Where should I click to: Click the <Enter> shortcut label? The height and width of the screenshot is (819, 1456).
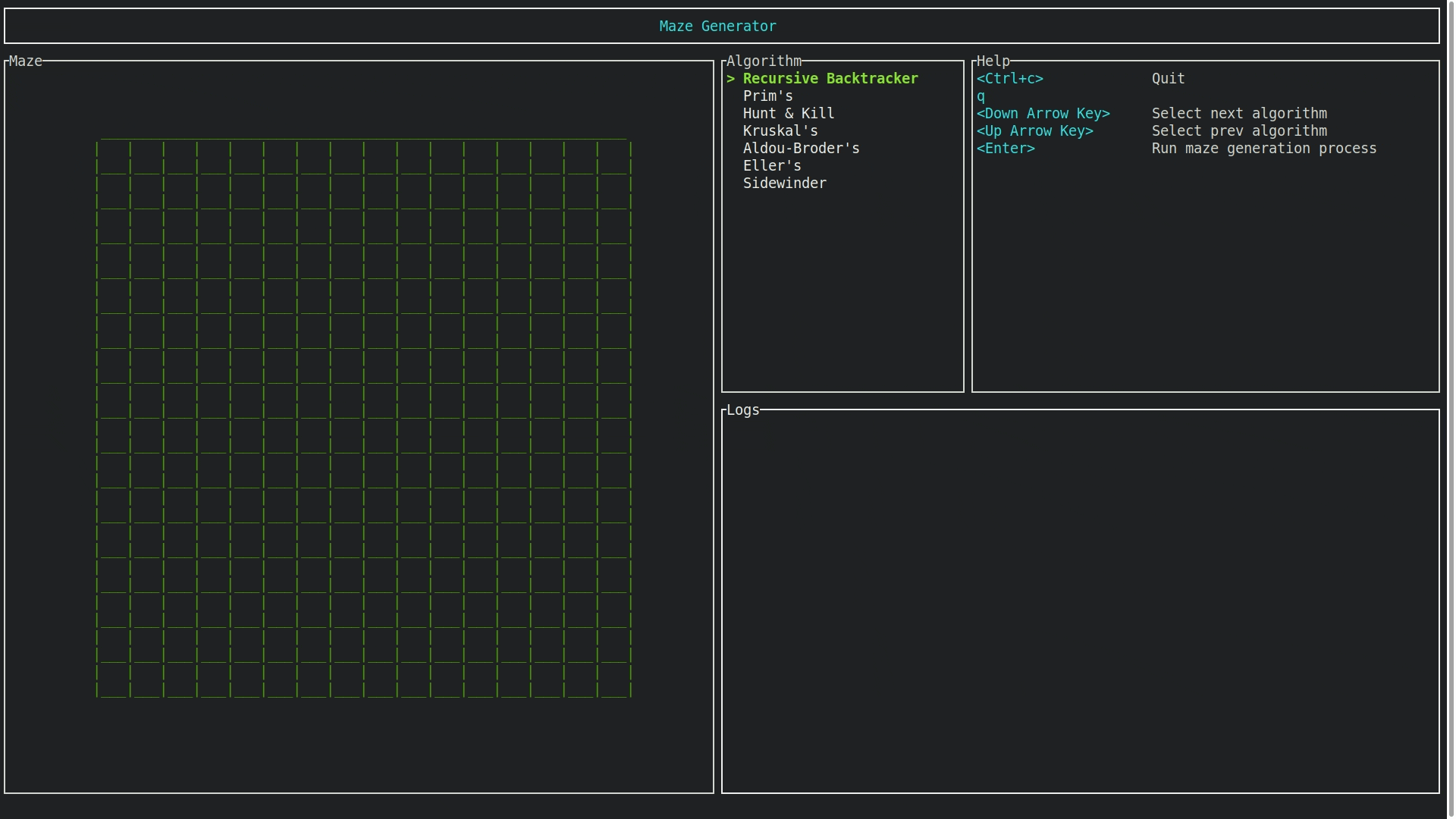pyautogui.click(x=1006, y=149)
